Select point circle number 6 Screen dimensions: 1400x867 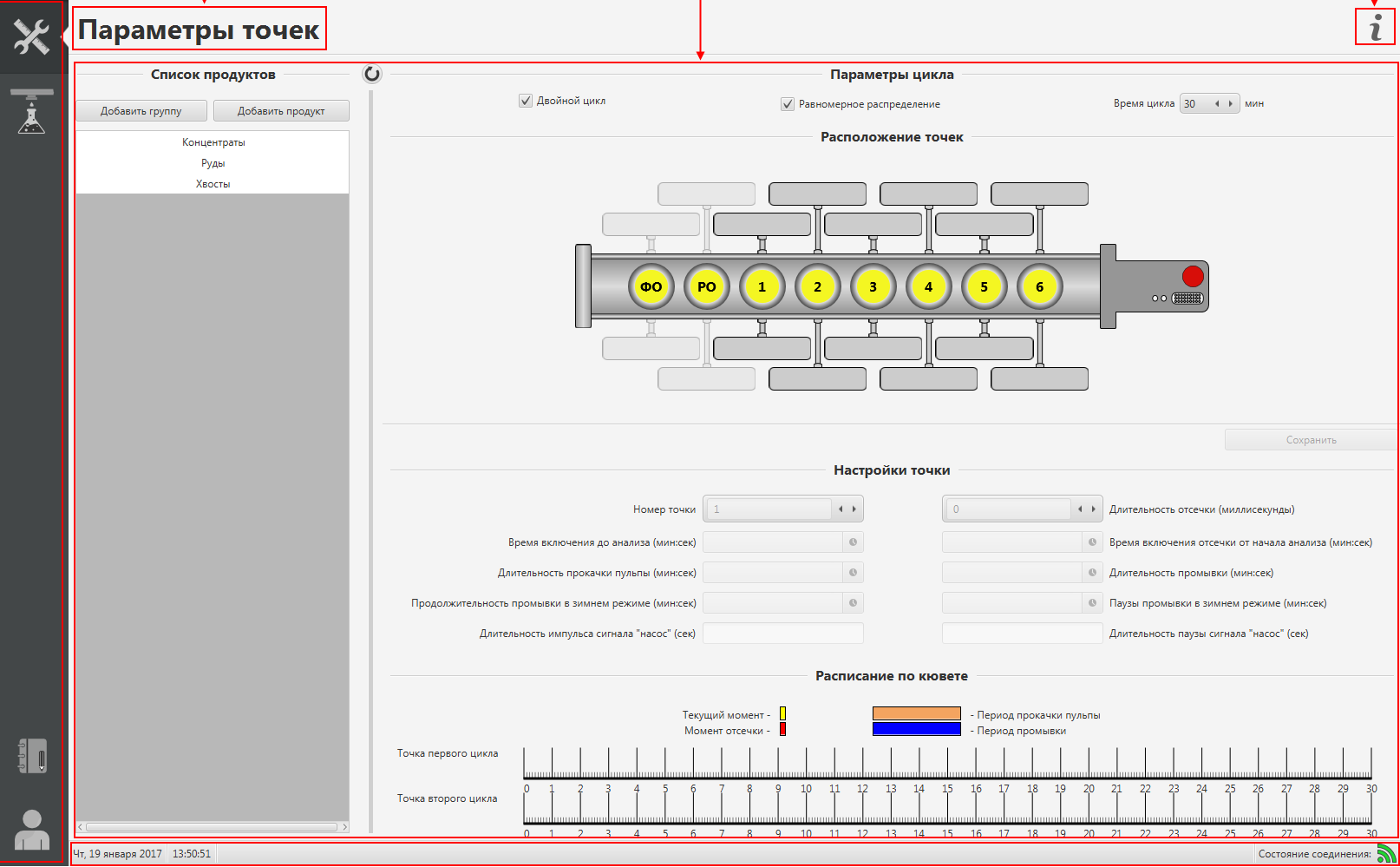coord(1040,286)
